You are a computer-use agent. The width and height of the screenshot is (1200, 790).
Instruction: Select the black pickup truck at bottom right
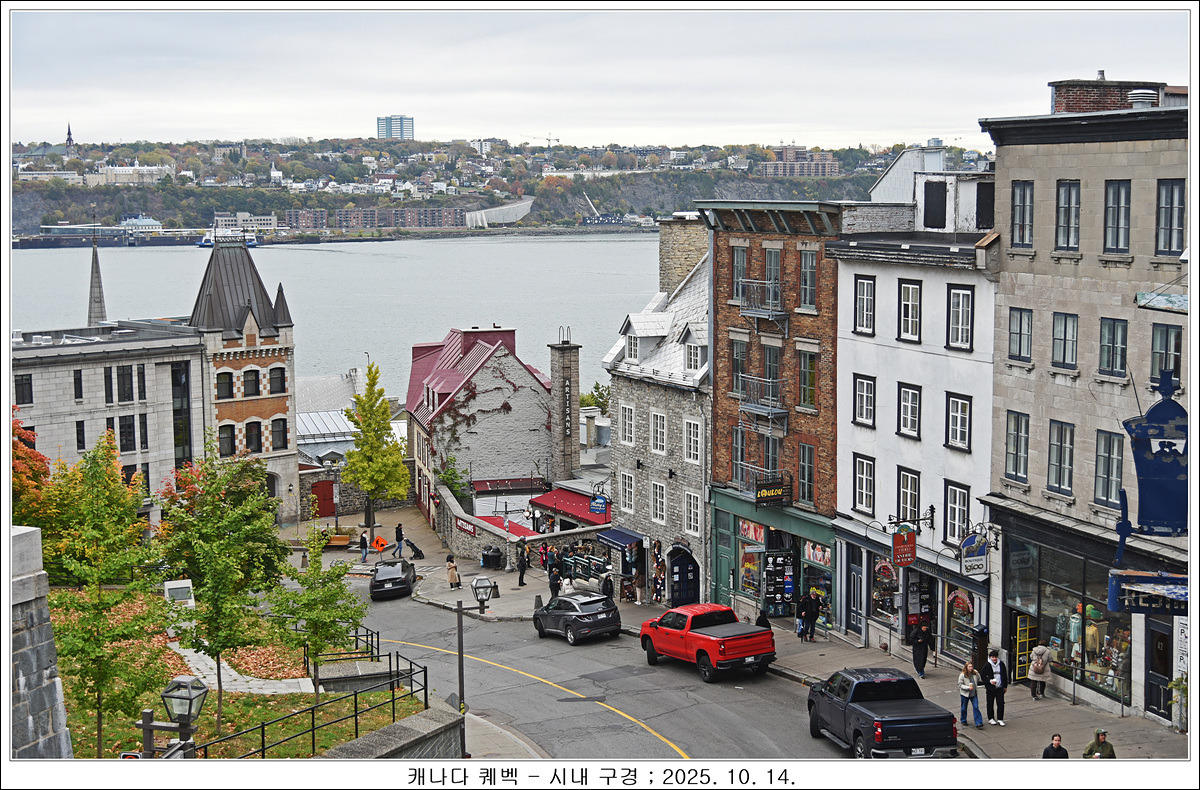tap(880, 711)
